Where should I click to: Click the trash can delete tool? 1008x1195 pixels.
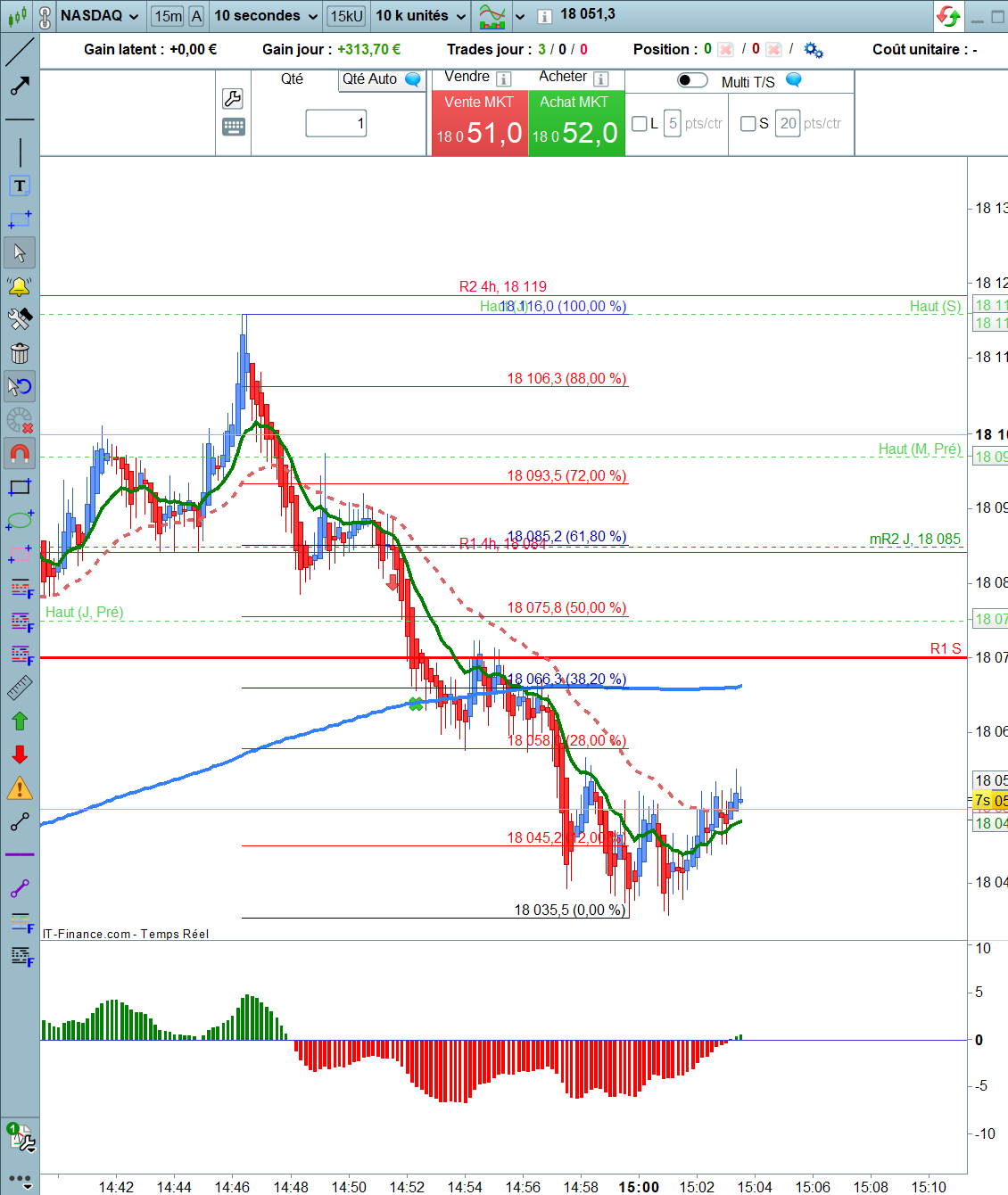tap(20, 353)
